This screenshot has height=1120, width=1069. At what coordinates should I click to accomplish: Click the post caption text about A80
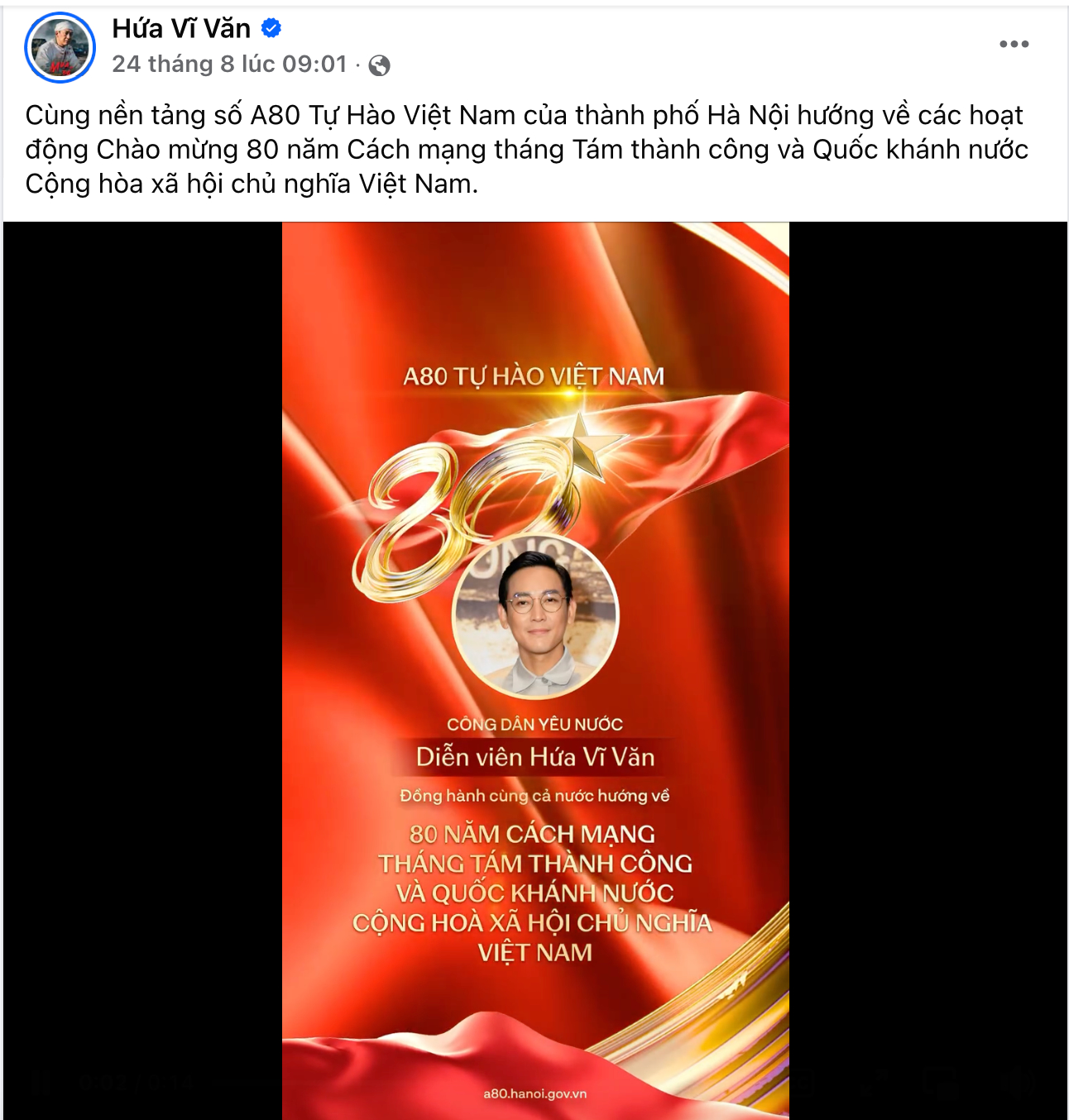tap(526, 149)
